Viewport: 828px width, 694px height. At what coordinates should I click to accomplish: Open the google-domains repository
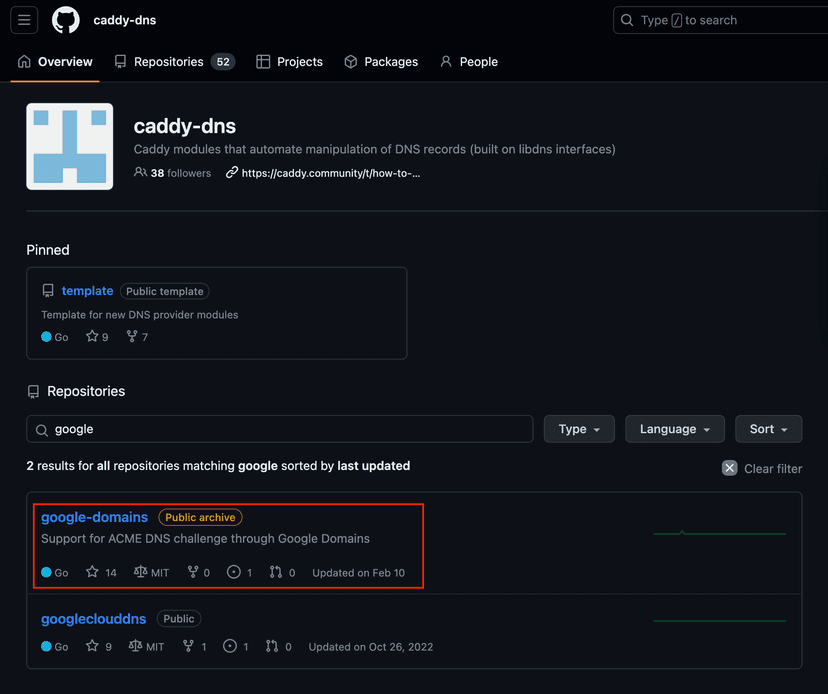pos(94,517)
